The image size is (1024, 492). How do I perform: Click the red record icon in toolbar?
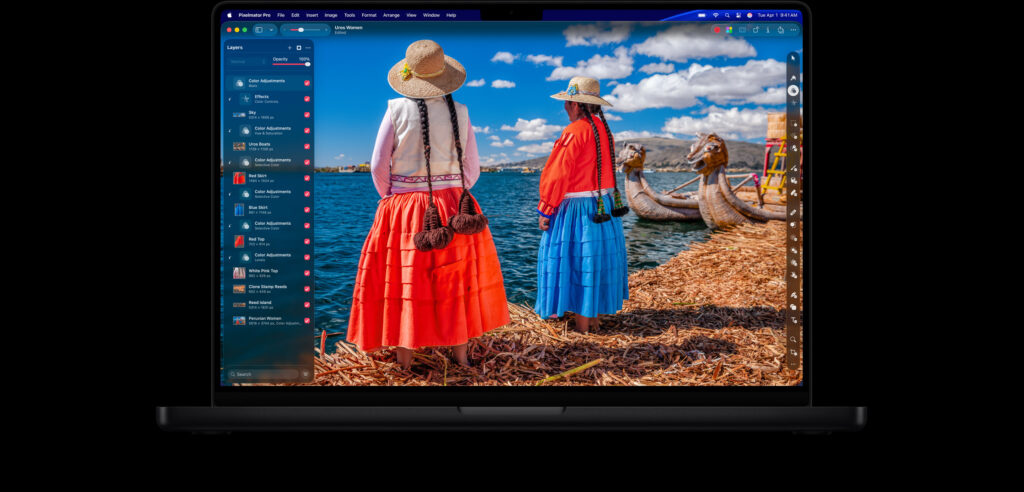click(x=717, y=30)
